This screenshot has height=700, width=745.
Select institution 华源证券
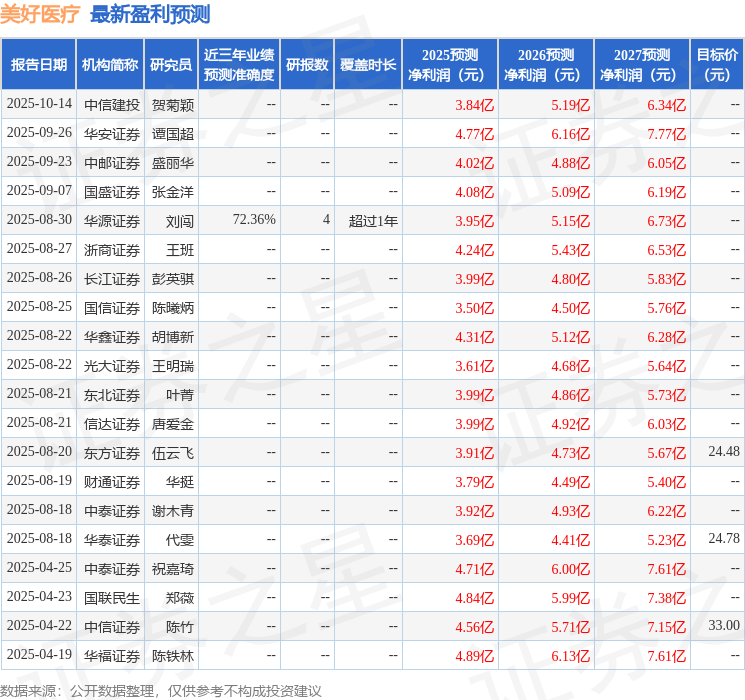(112, 221)
